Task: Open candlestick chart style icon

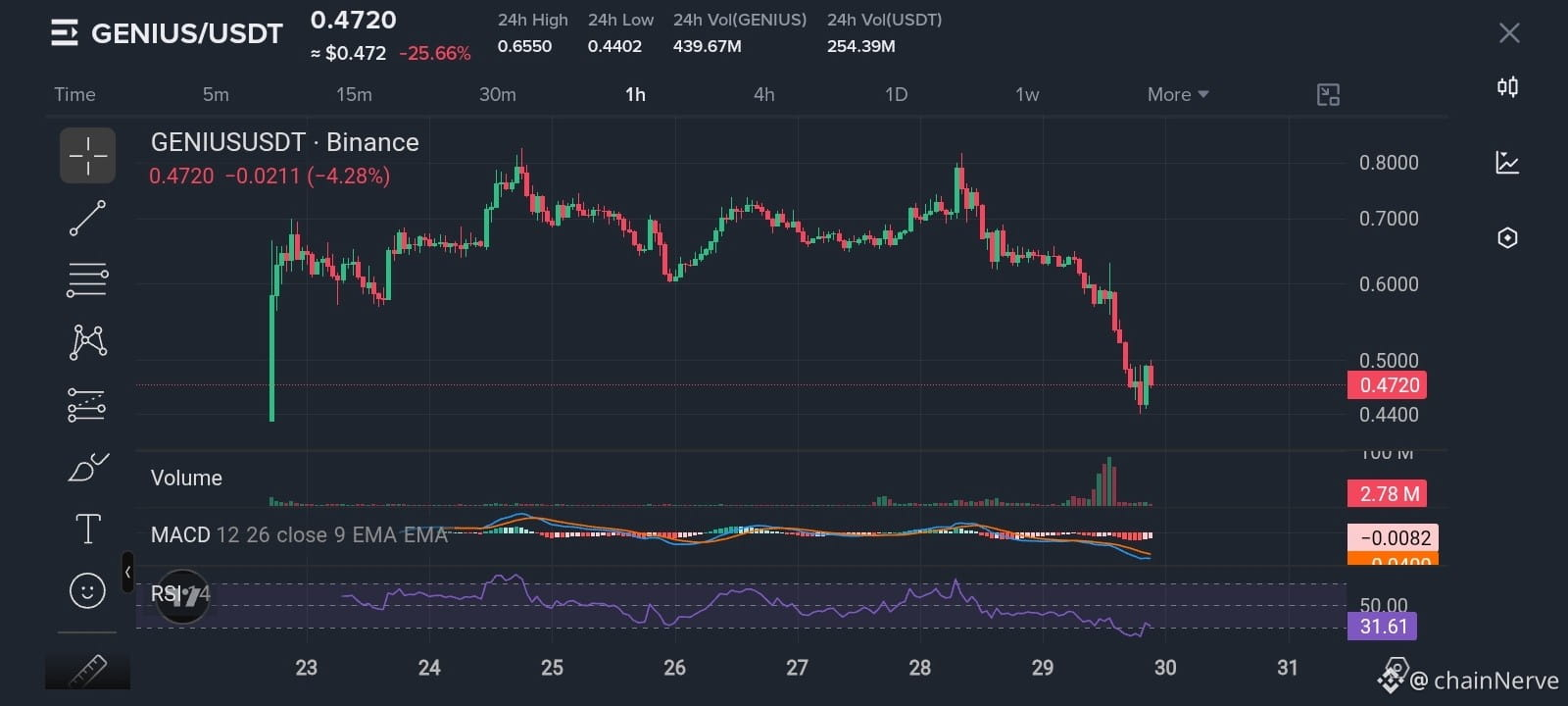Action: click(1507, 87)
